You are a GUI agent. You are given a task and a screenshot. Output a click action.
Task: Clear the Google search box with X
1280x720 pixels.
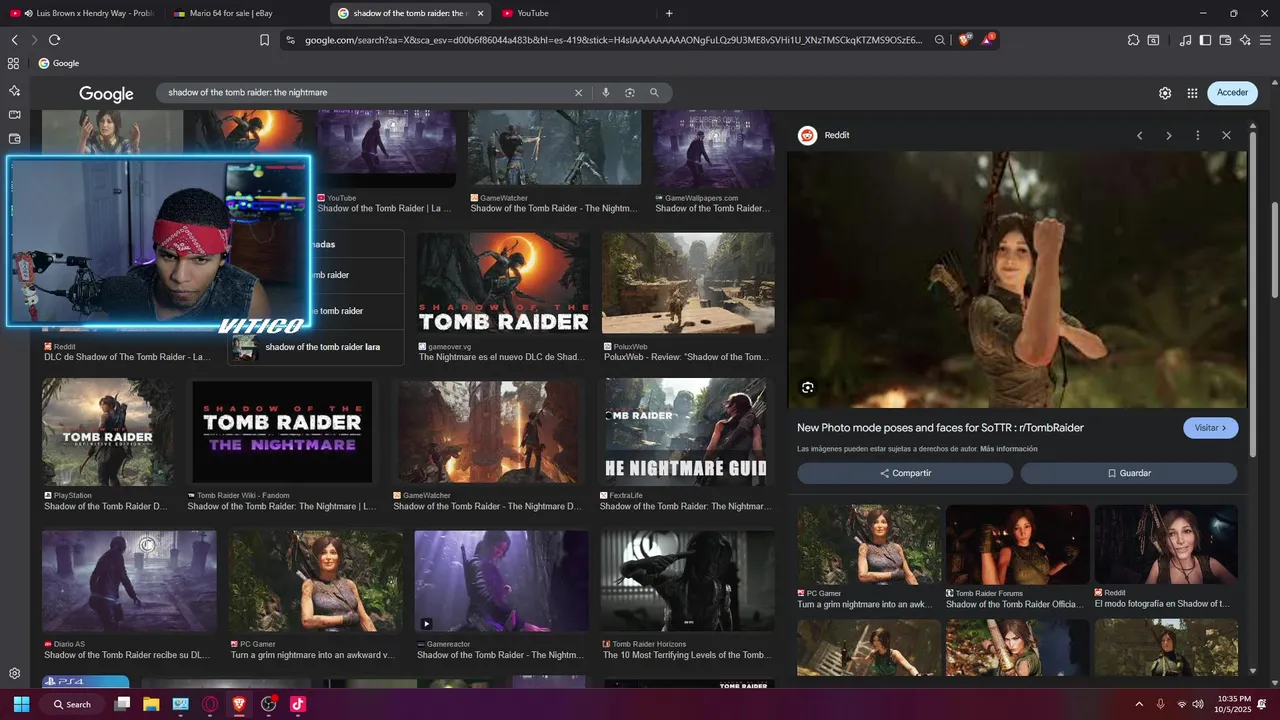[x=578, y=92]
